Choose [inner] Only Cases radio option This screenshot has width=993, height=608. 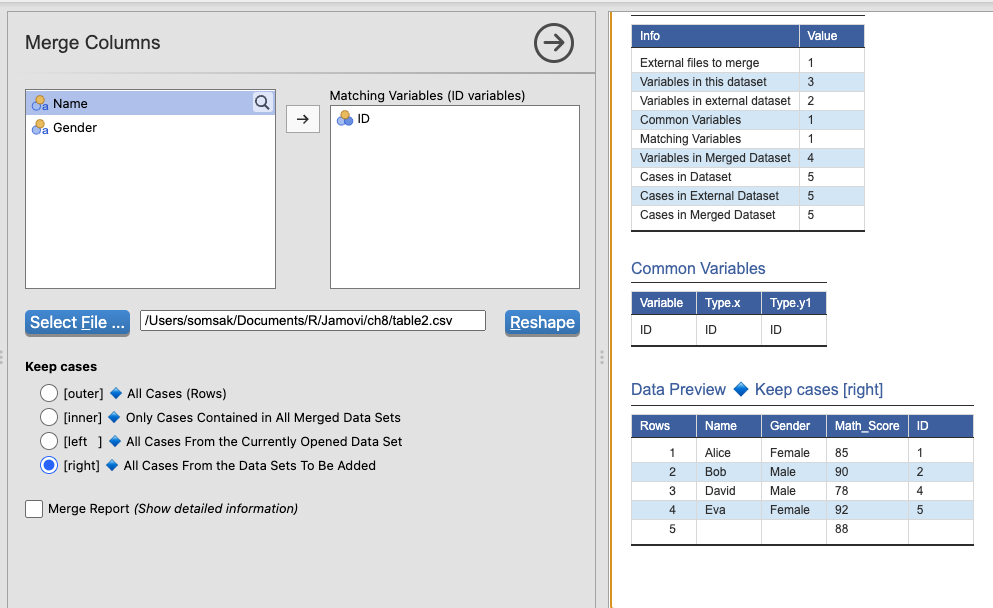49,417
